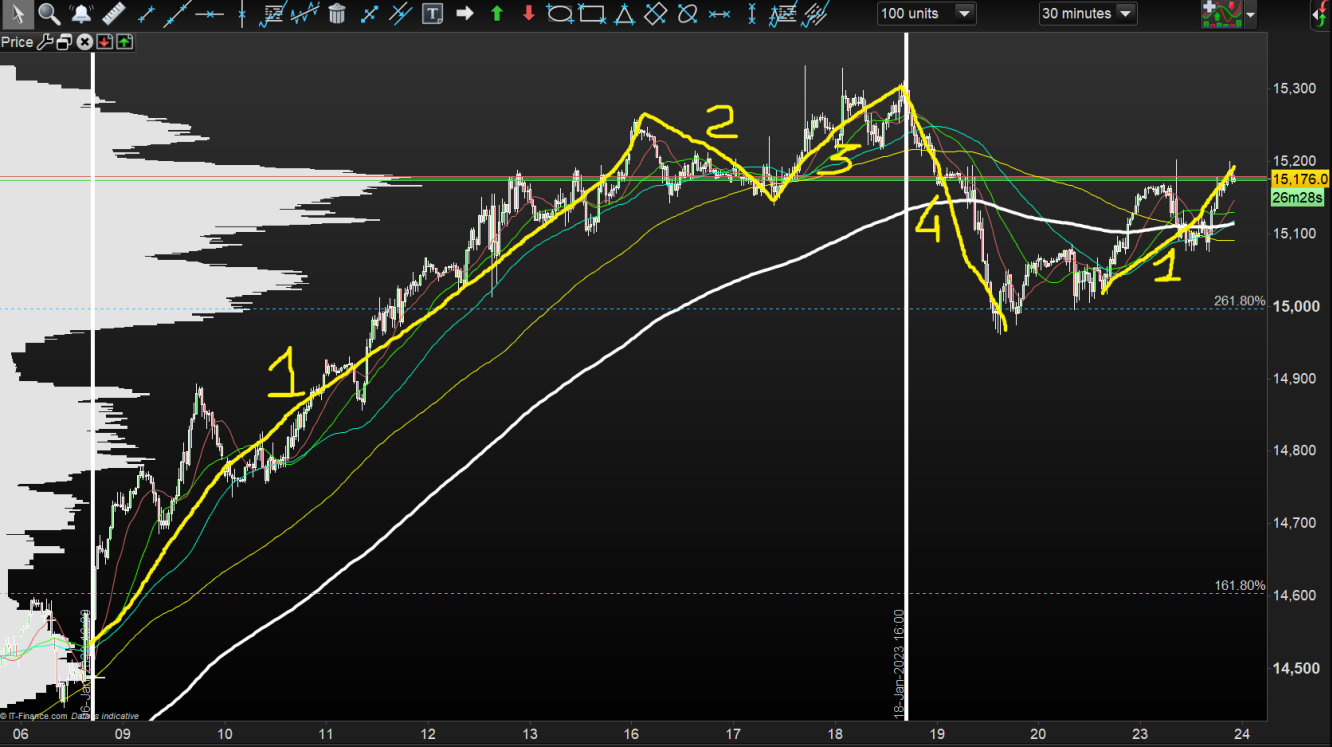Select the rectangle drawing tool
The width and height of the screenshot is (1332, 747).
pyautogui.click(x=592, y=14)
